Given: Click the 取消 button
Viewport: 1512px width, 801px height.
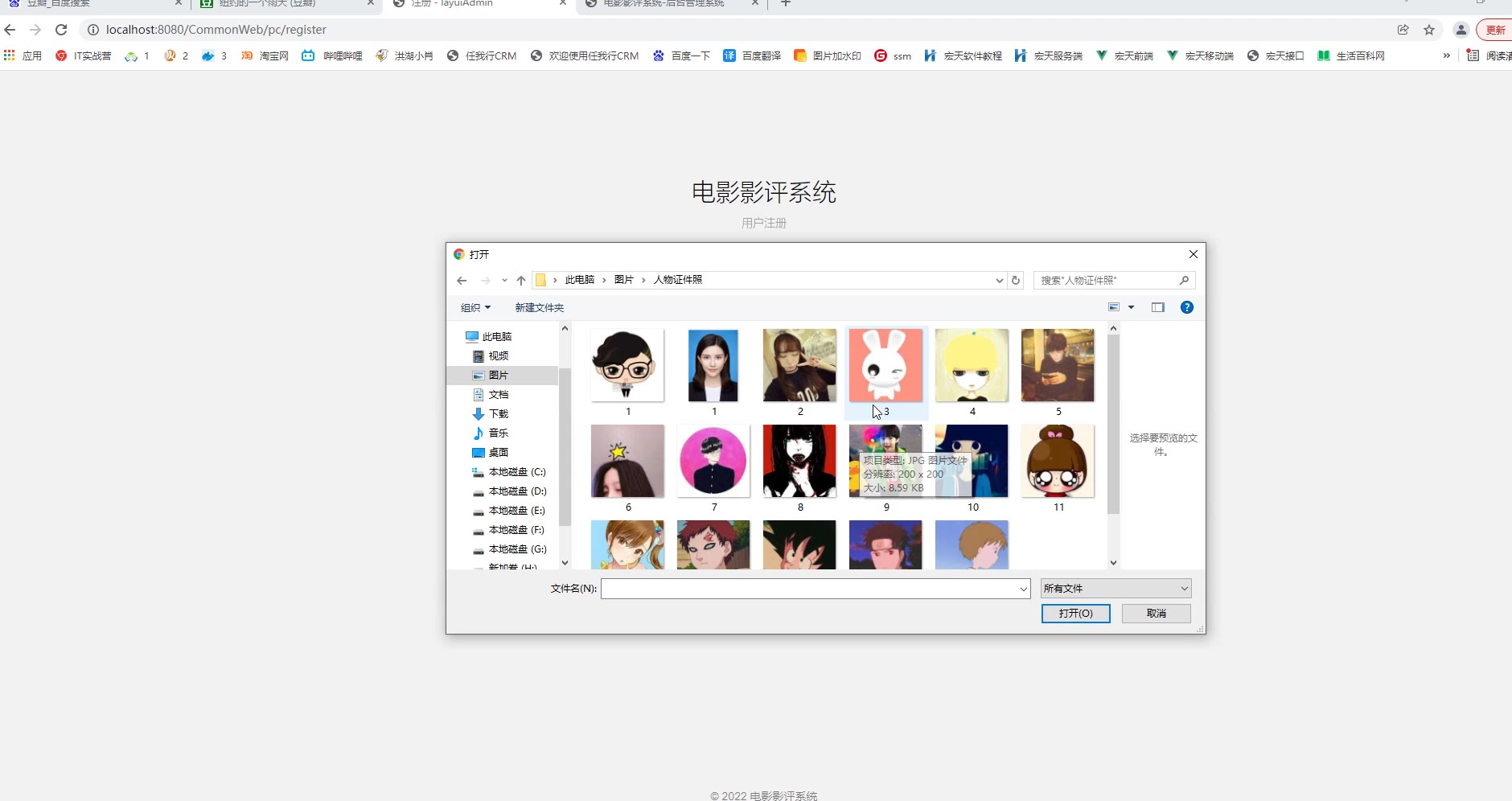Looking at the screenshot, I should 1157,614.
